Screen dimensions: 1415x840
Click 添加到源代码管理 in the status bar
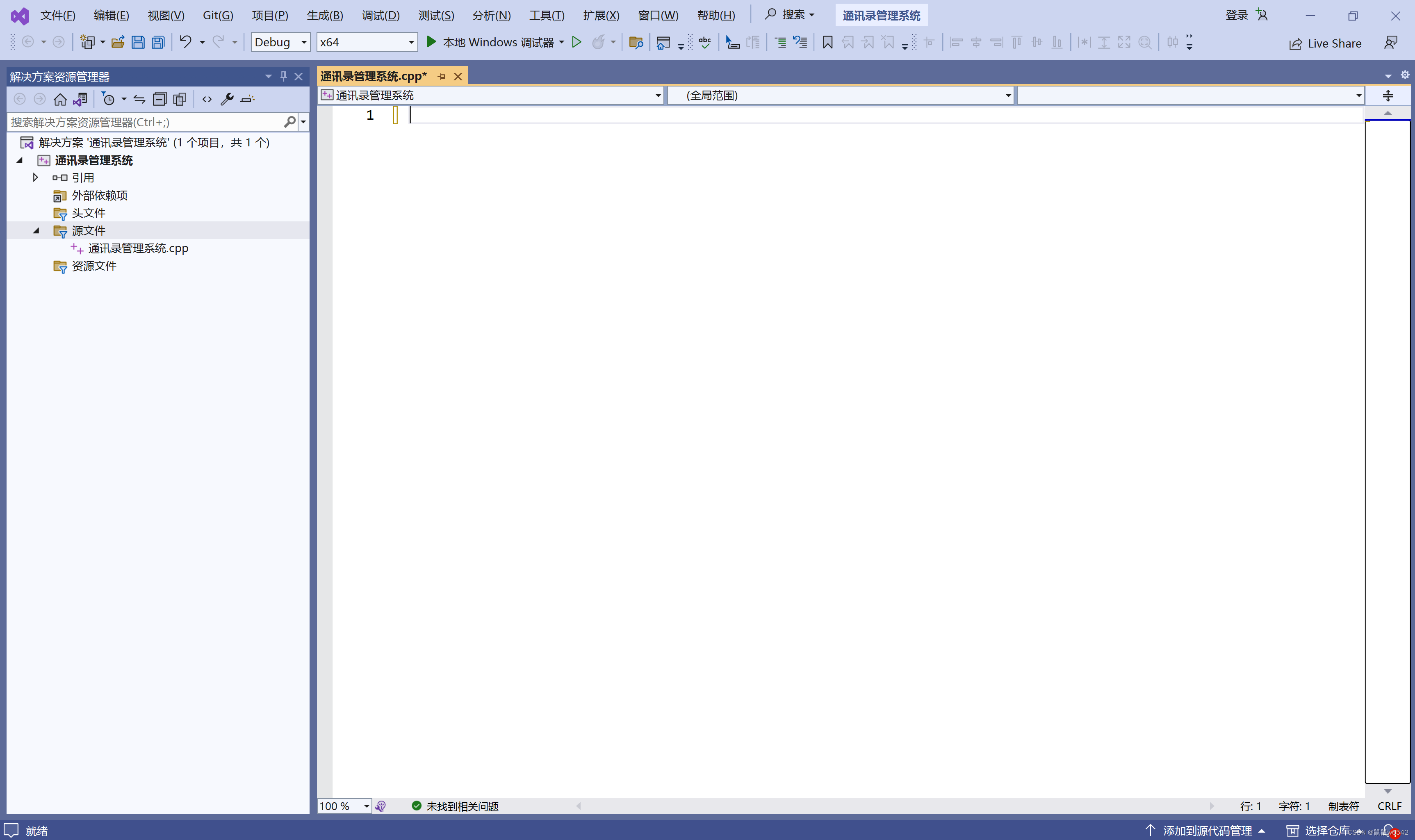(x=1205, y=831)
